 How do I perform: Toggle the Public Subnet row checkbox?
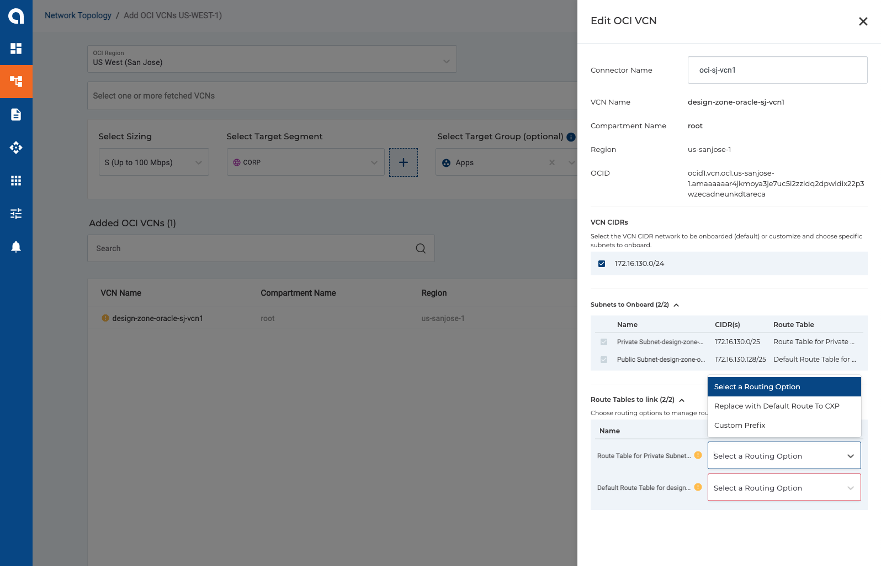(x=603, y=359)
